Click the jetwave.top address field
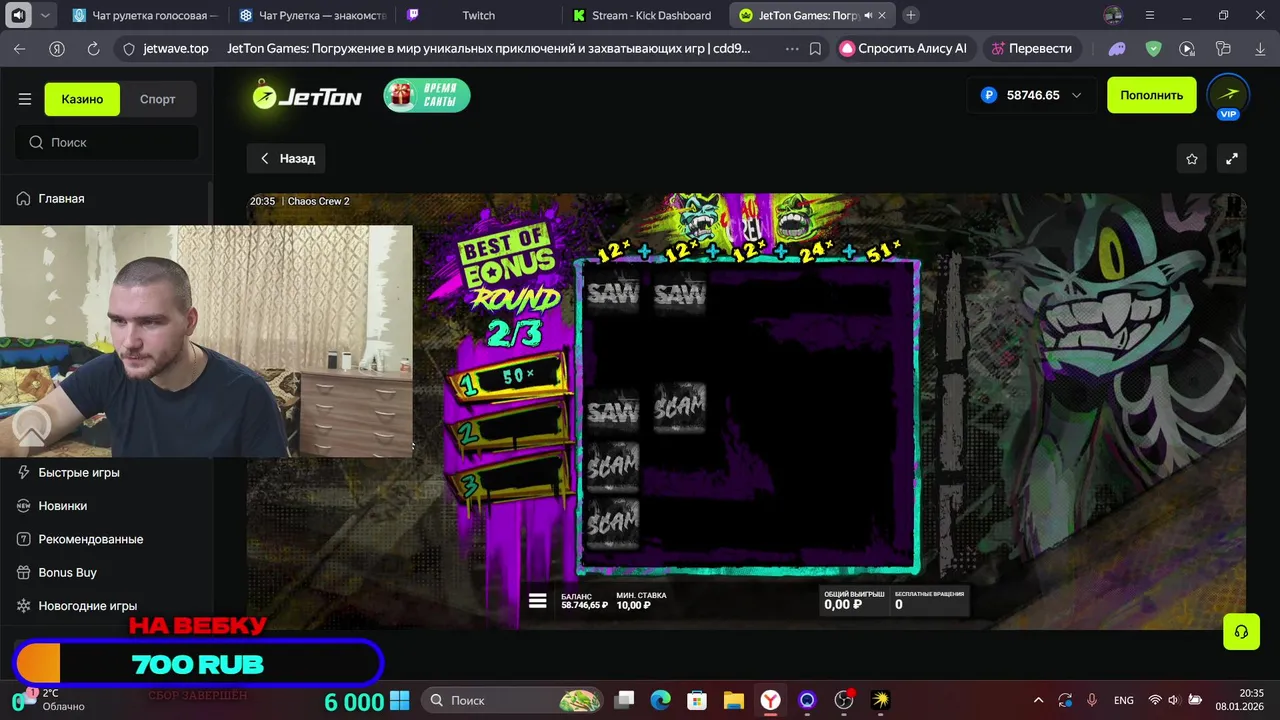The width and height of the screenshot is (1280, 720). tap(176, 48)
